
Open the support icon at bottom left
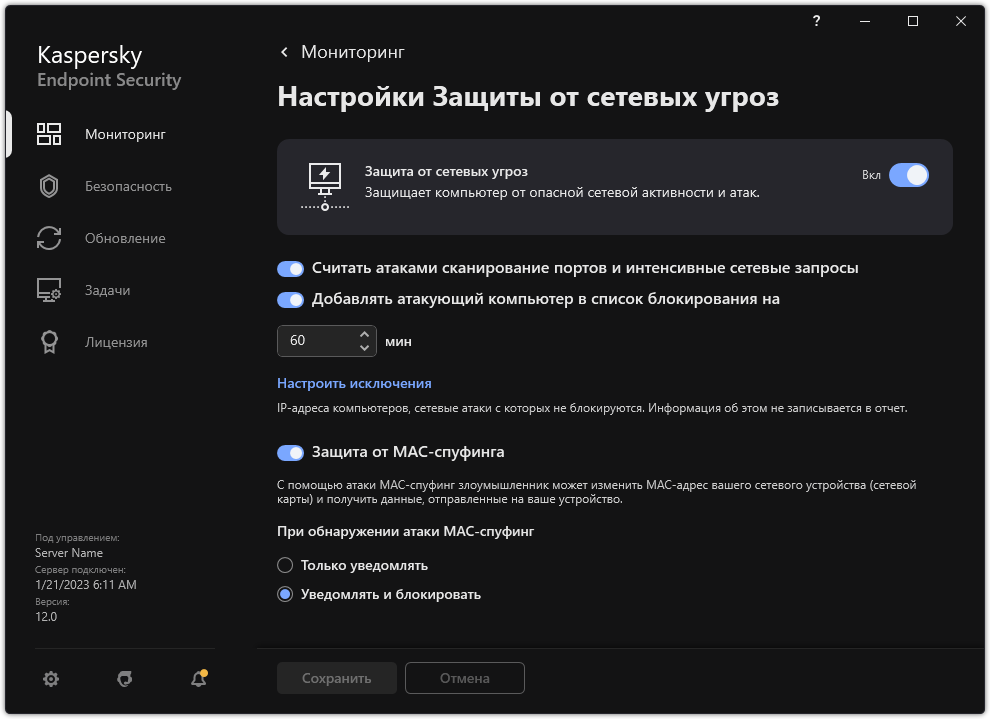click(125, 679)
